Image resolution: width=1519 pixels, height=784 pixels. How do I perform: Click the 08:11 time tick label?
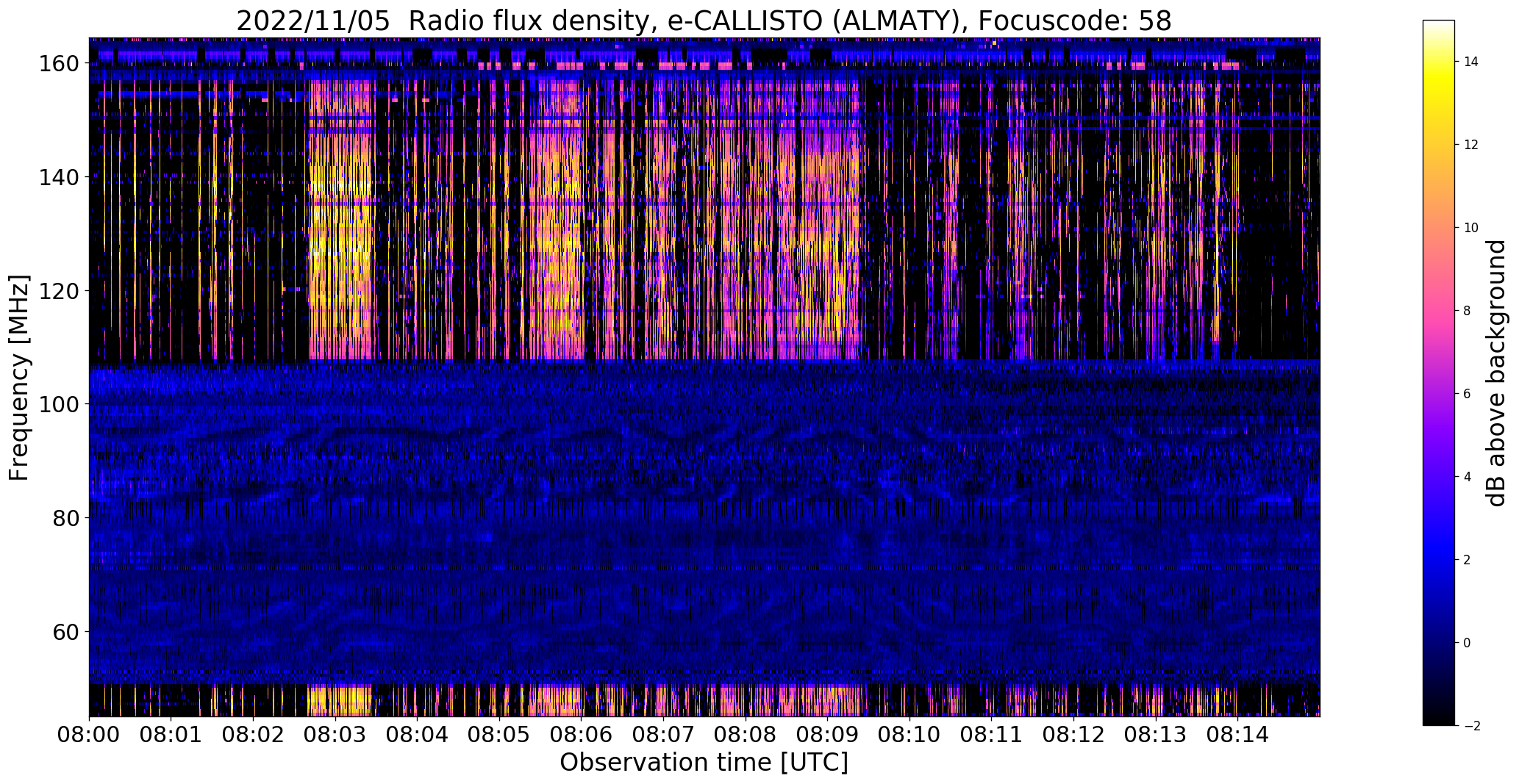pos(992,733)
